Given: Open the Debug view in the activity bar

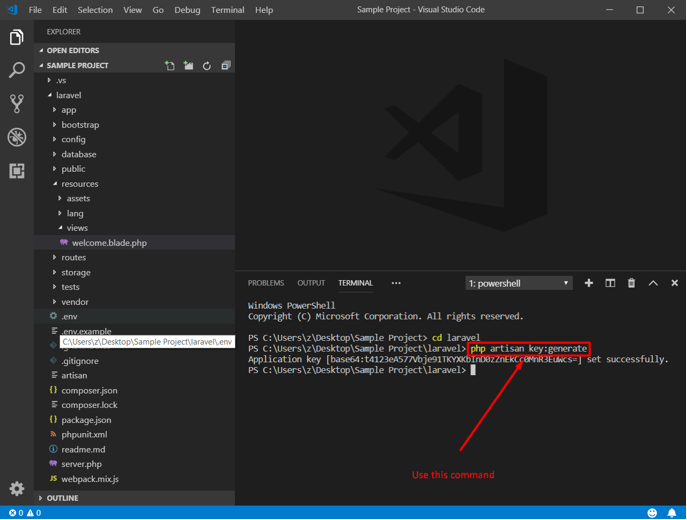Looking at the screenshot, I should (x=17, y=137).
